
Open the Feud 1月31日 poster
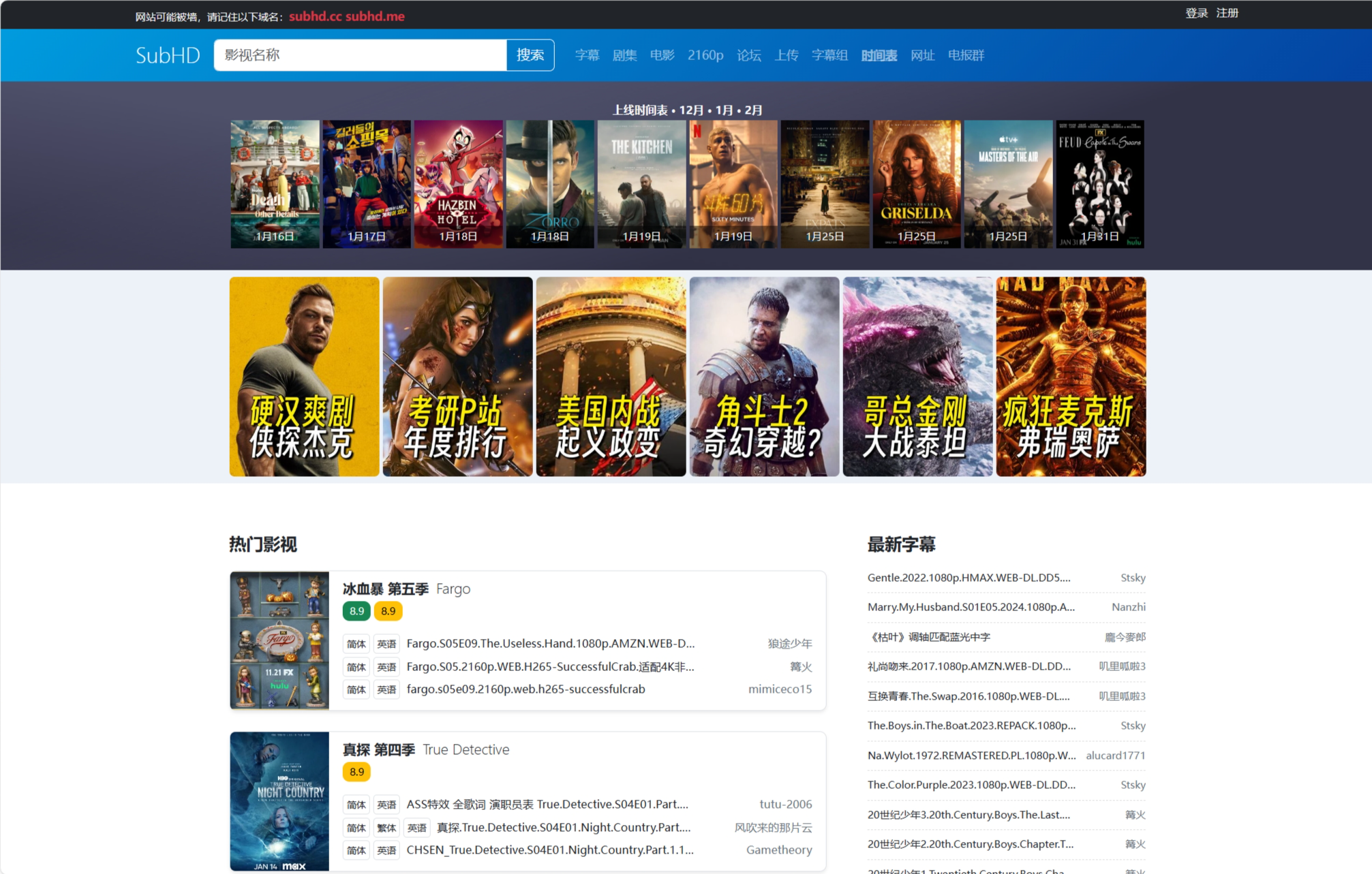(x=1100, y=184)
